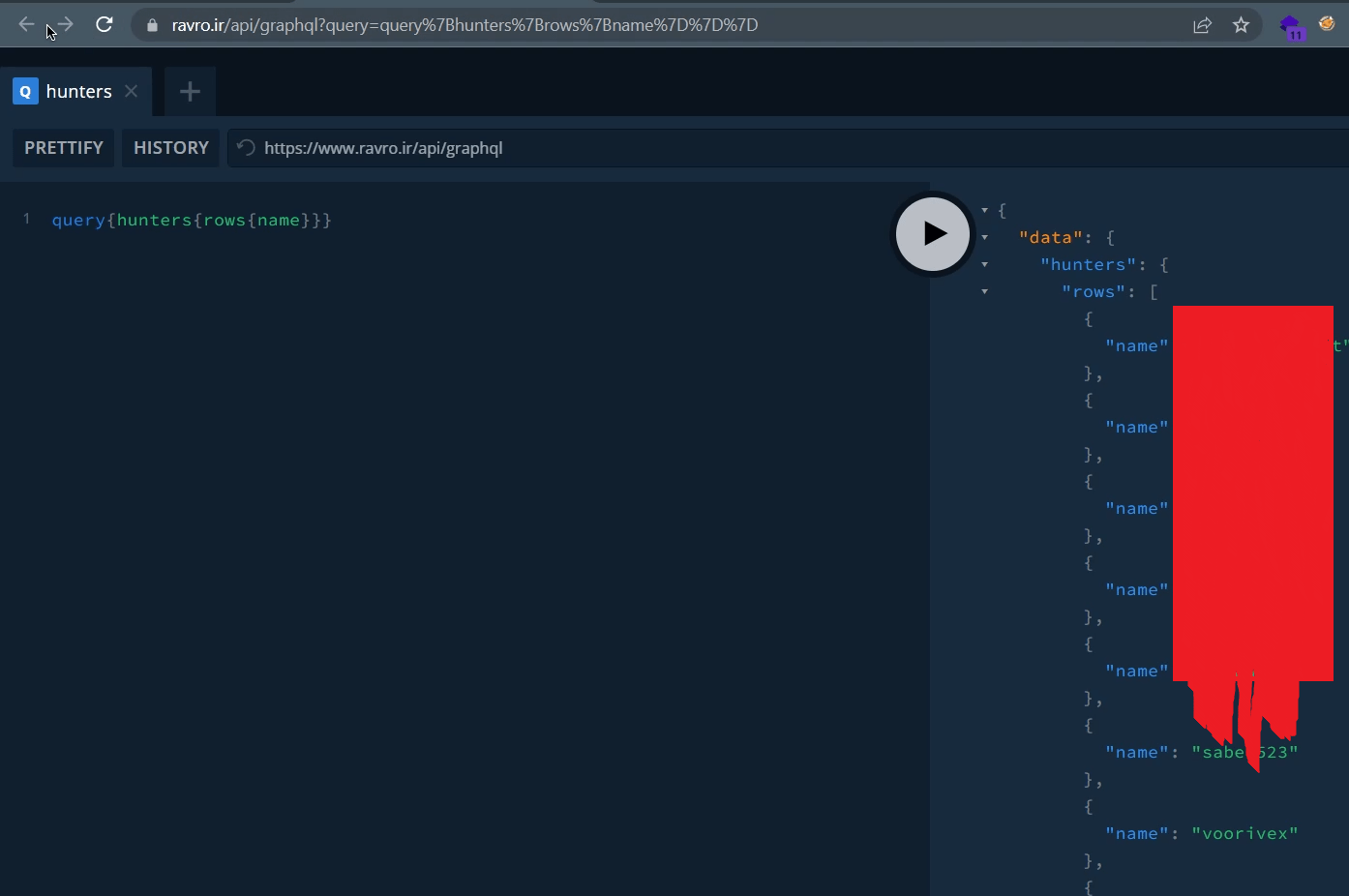Select the "voorivex" name value

[1244, 833]
